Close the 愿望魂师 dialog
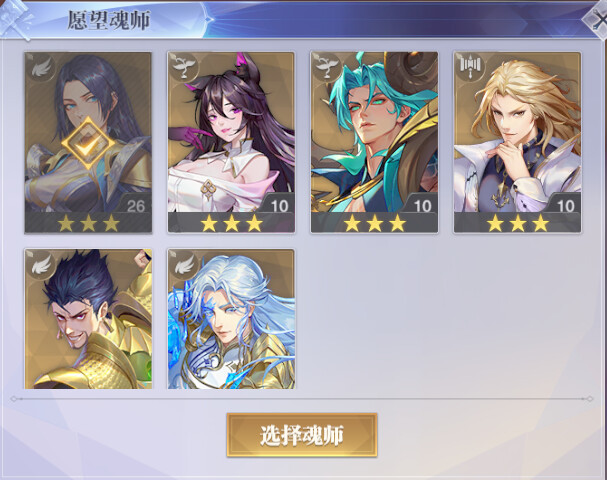Image resolution: width=607 pixels, height=480 pixels. coord(598,20)
